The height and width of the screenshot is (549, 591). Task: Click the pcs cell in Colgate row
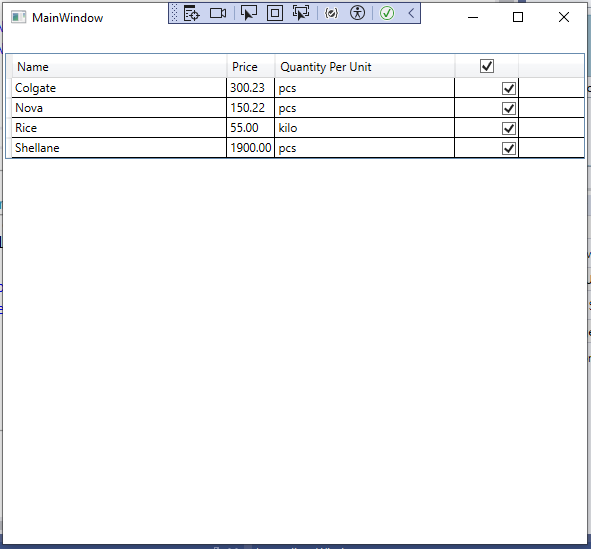[365, 88]
